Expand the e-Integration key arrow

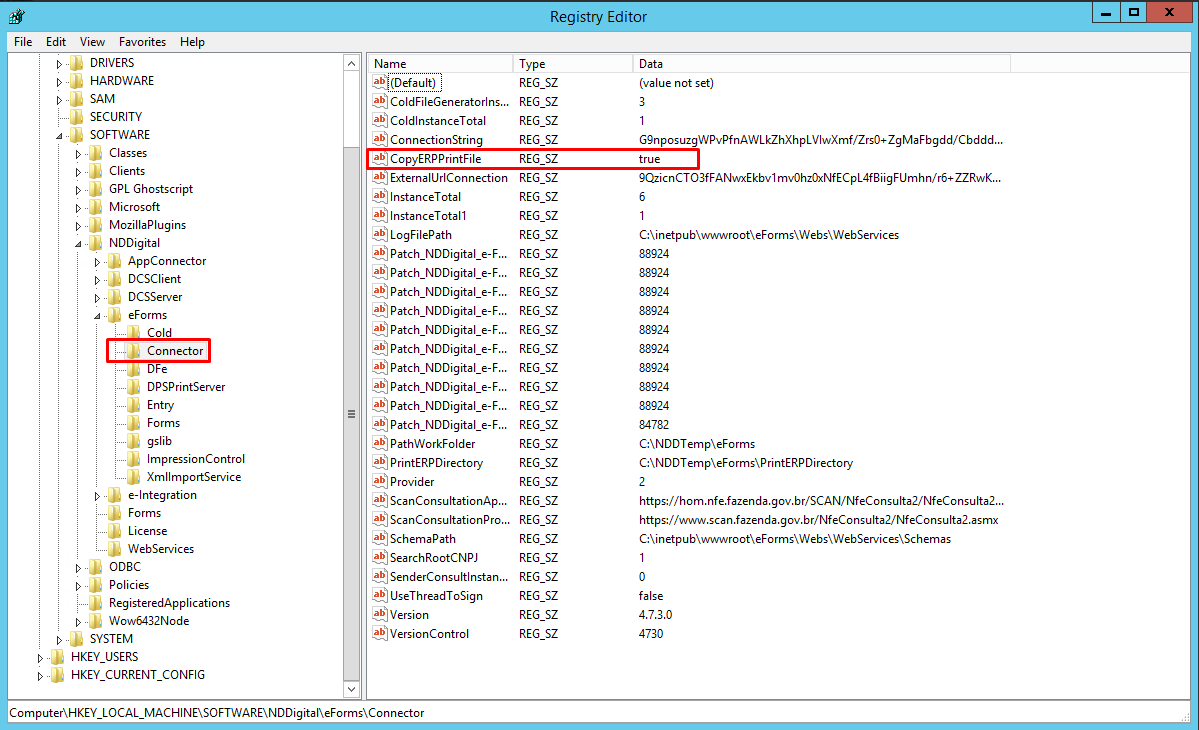[97, 496]
